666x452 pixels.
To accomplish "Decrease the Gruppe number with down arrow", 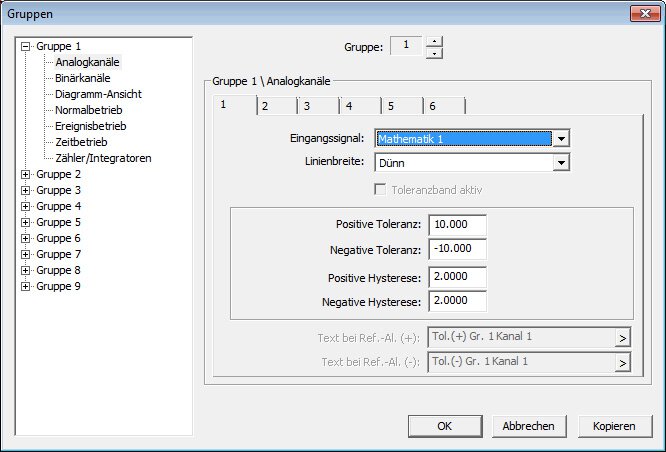I will click(434, 53).
